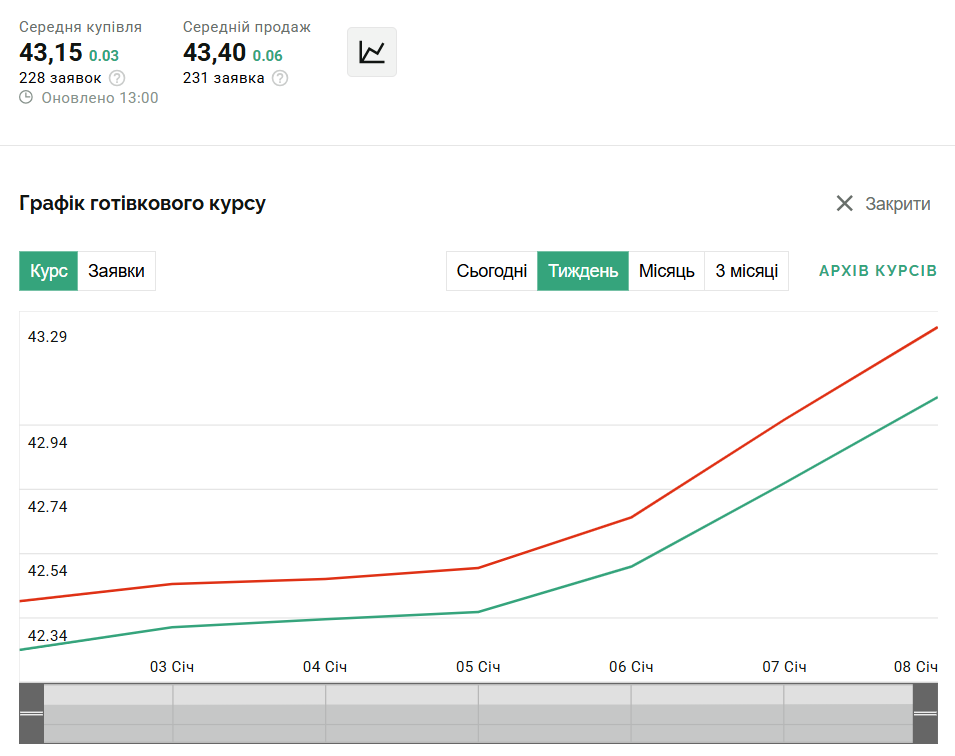Image resolution: width=955 pixels, height=756 pixels.
Task: Click the green line at 05 Січ
Action: (478, 611)
